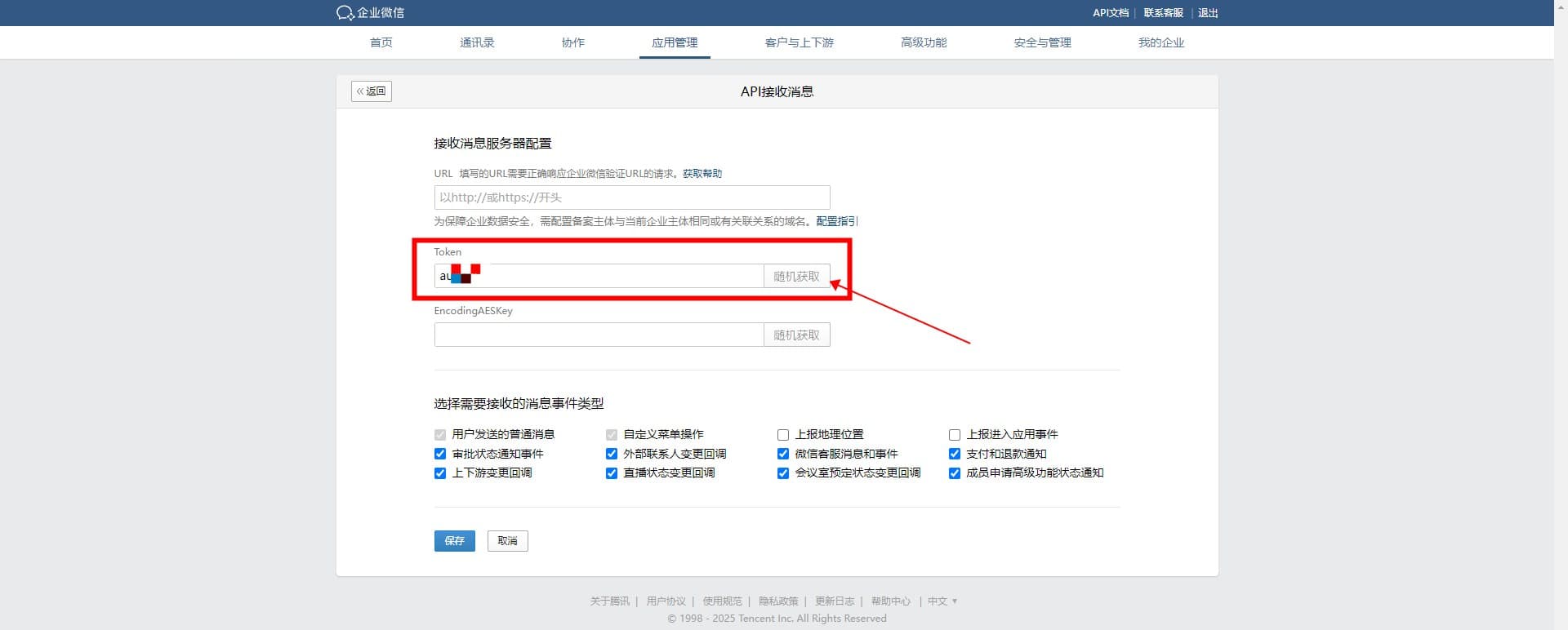Enable the 上报进入应用事件 checkbox
The width and height of the screenshot is (1568, 630).
click(955, 435)
